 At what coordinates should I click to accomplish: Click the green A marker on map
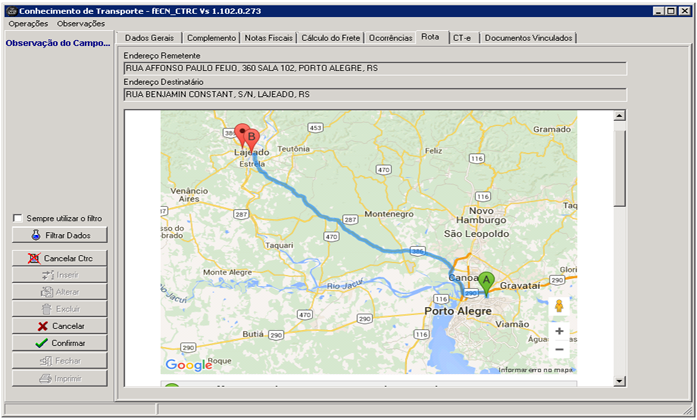point(486,284)
